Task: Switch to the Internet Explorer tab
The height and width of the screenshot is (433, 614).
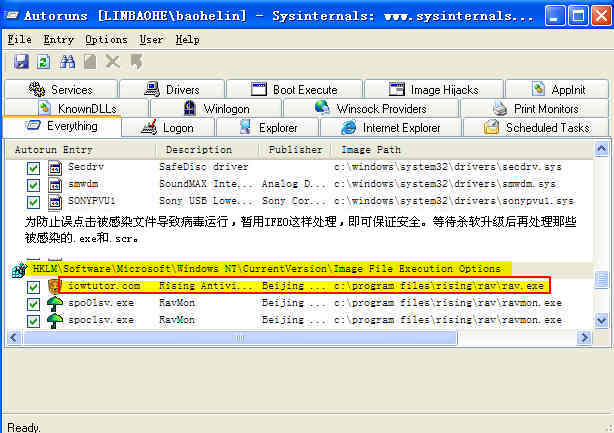Action: pos(391,128)
